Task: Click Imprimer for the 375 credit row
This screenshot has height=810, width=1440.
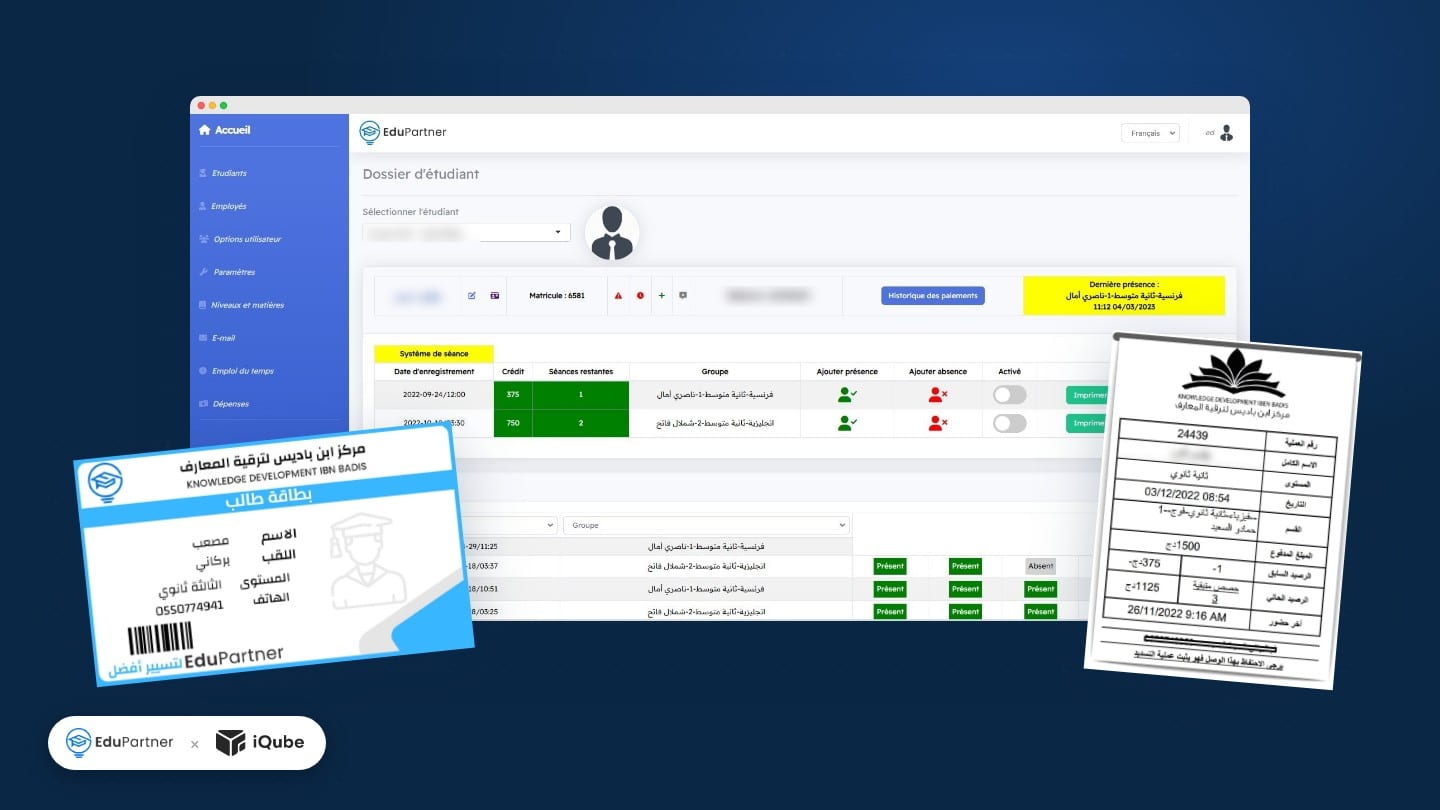Action: pos(1089,395)
